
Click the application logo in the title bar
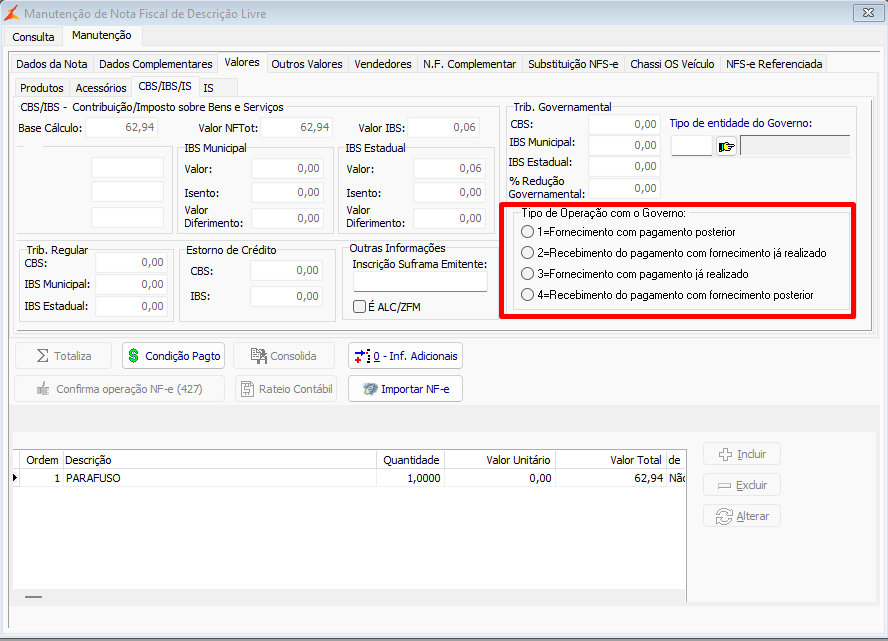click(x=11, y=12)
